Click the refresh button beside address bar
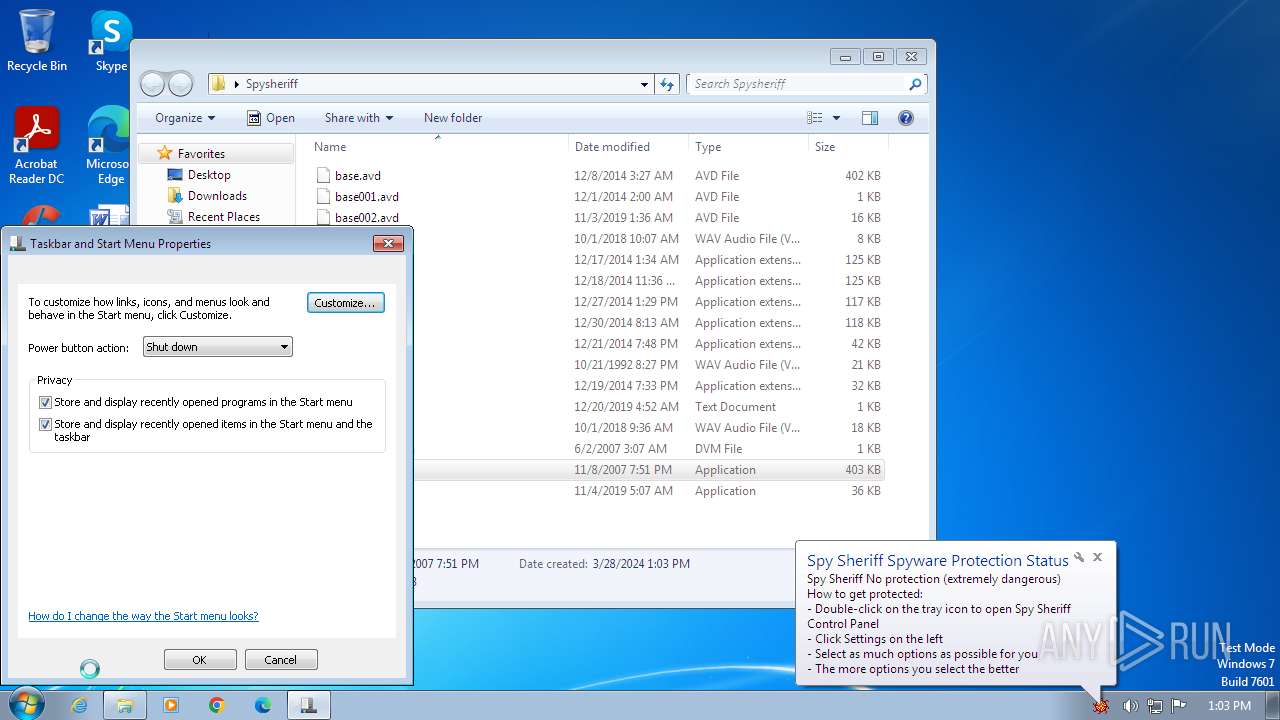 pyautogui.click(x=668, y=84)
